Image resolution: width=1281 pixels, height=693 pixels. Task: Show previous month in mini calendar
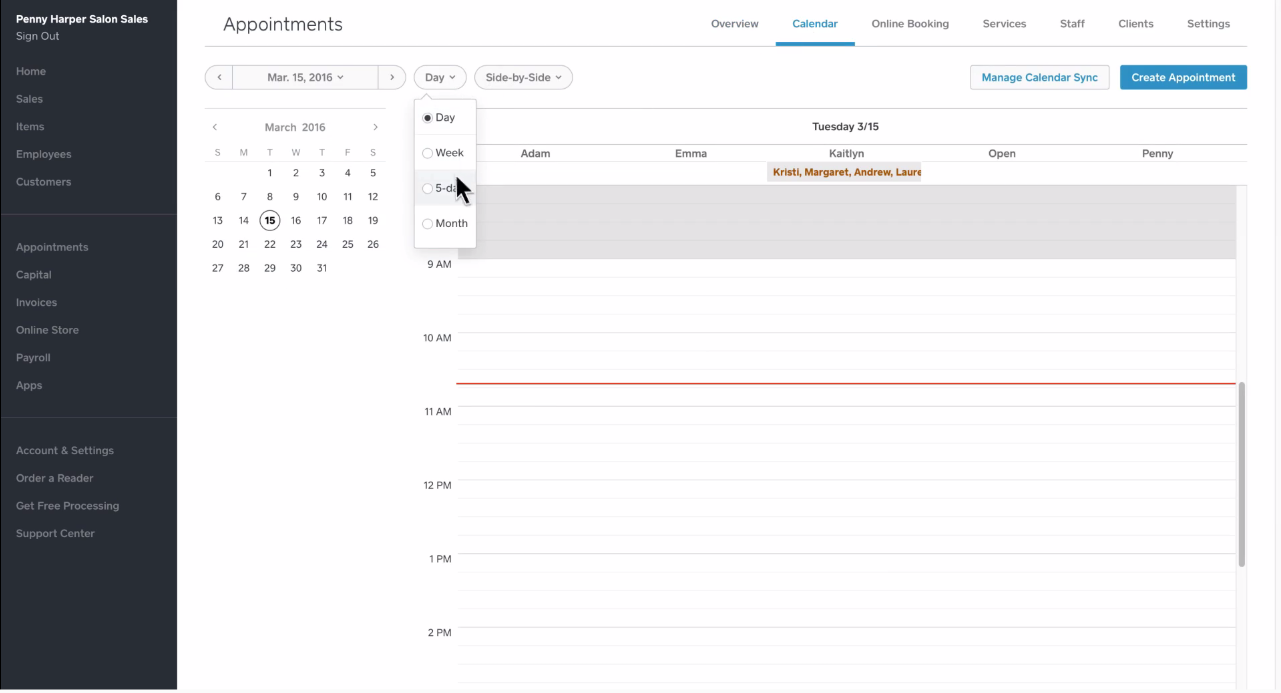[x=214, y=127]
